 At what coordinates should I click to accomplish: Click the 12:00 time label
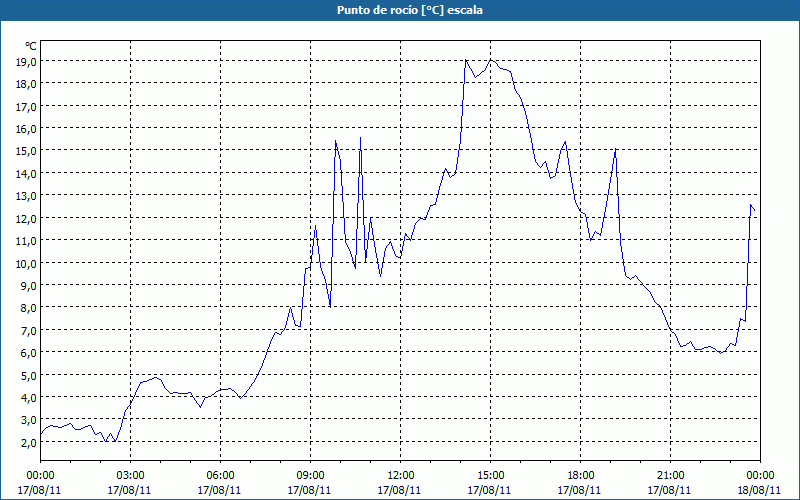pyautogui.click(x=401, y=476)
